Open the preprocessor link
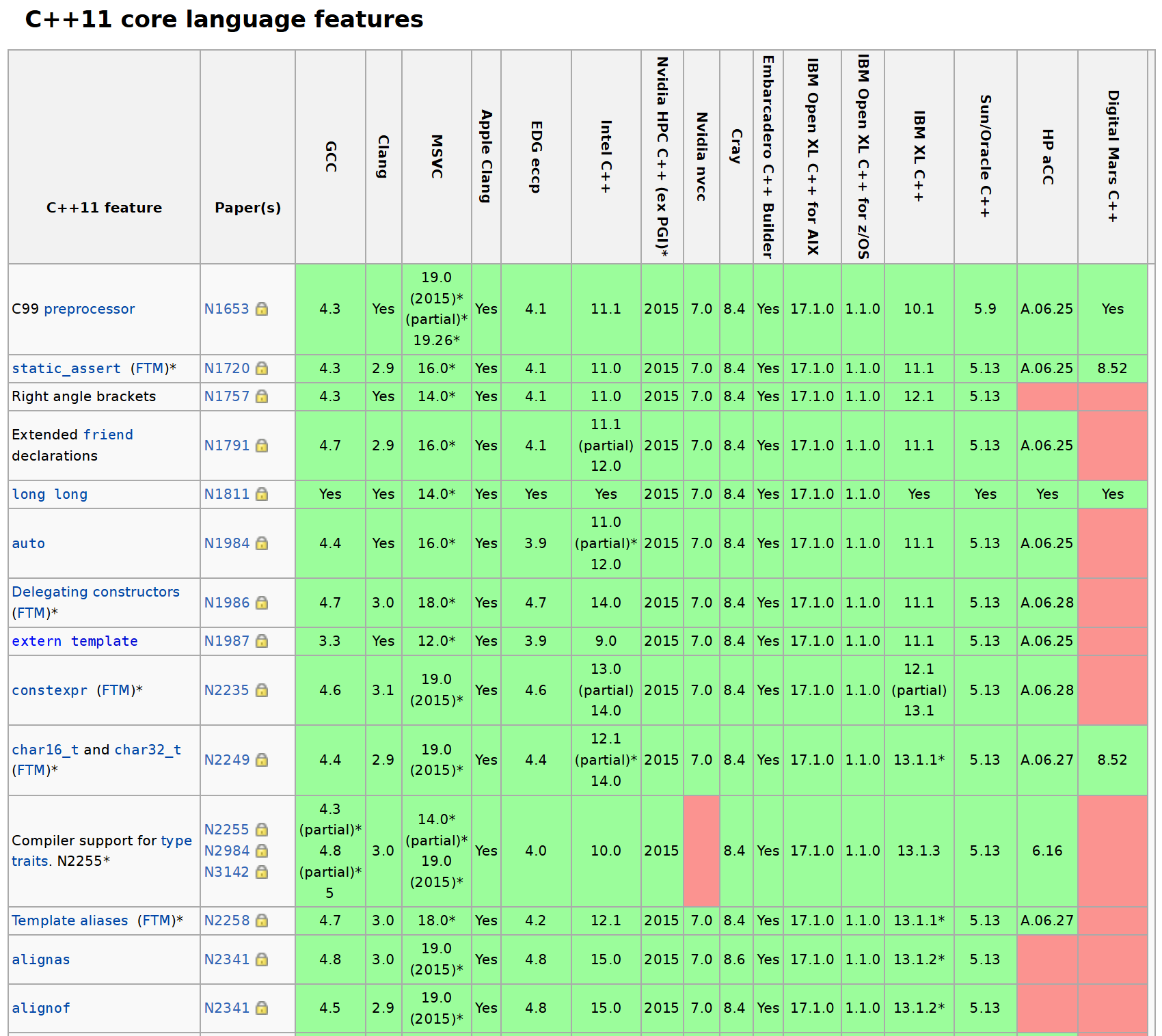The height and width of the screenshot is (1036, 1162). tap(90, 309)
